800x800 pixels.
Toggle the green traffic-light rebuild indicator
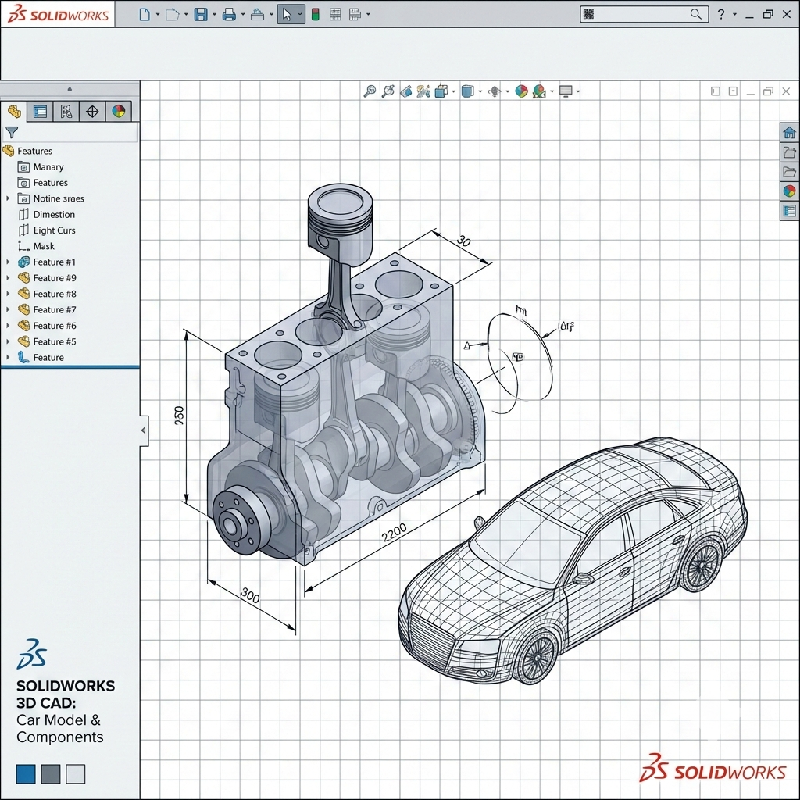314,13
